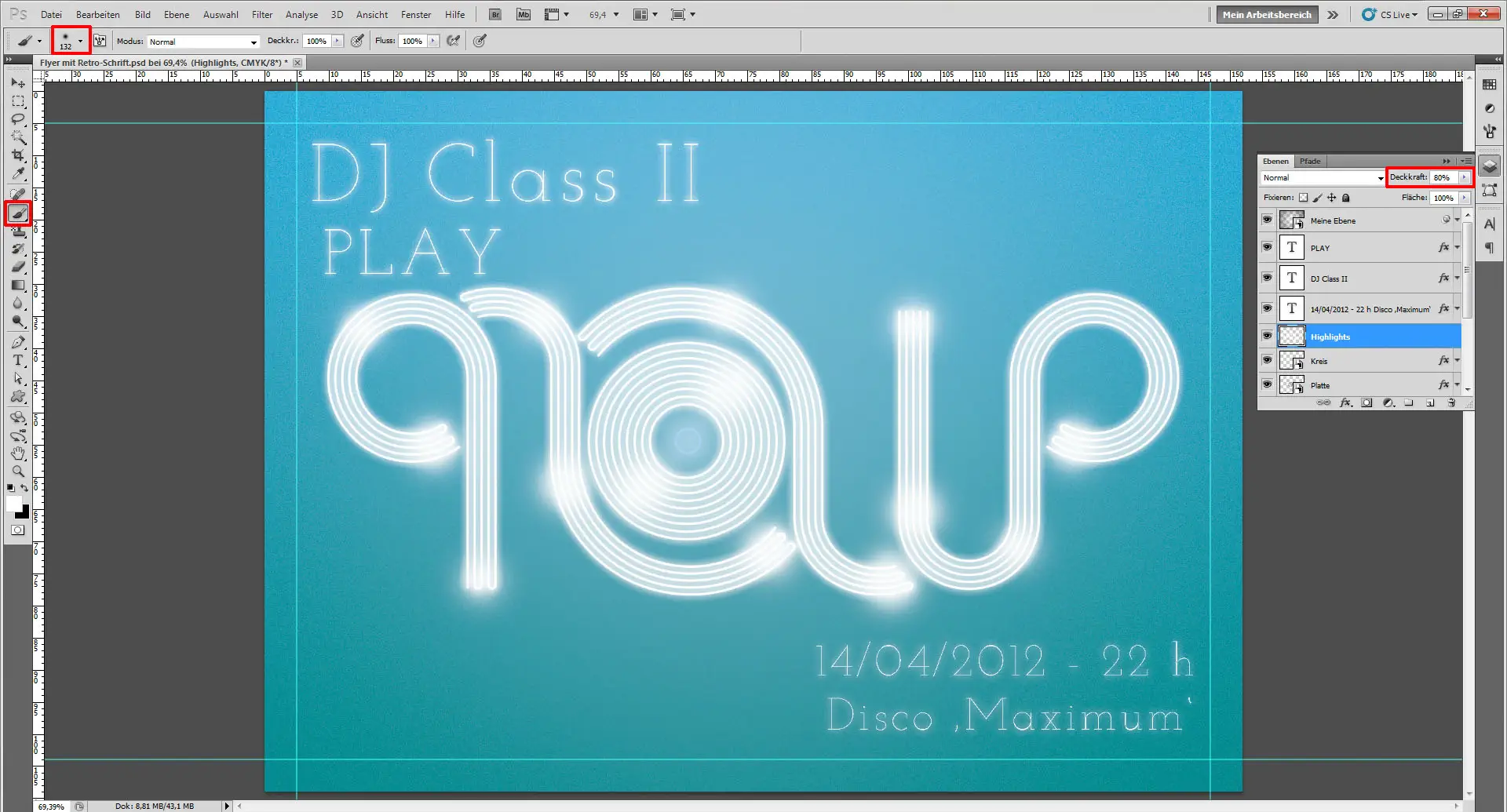The image size is (1507, 812).
Task: Open the brush Modus dropdown
Action: (x=203, y=42)
